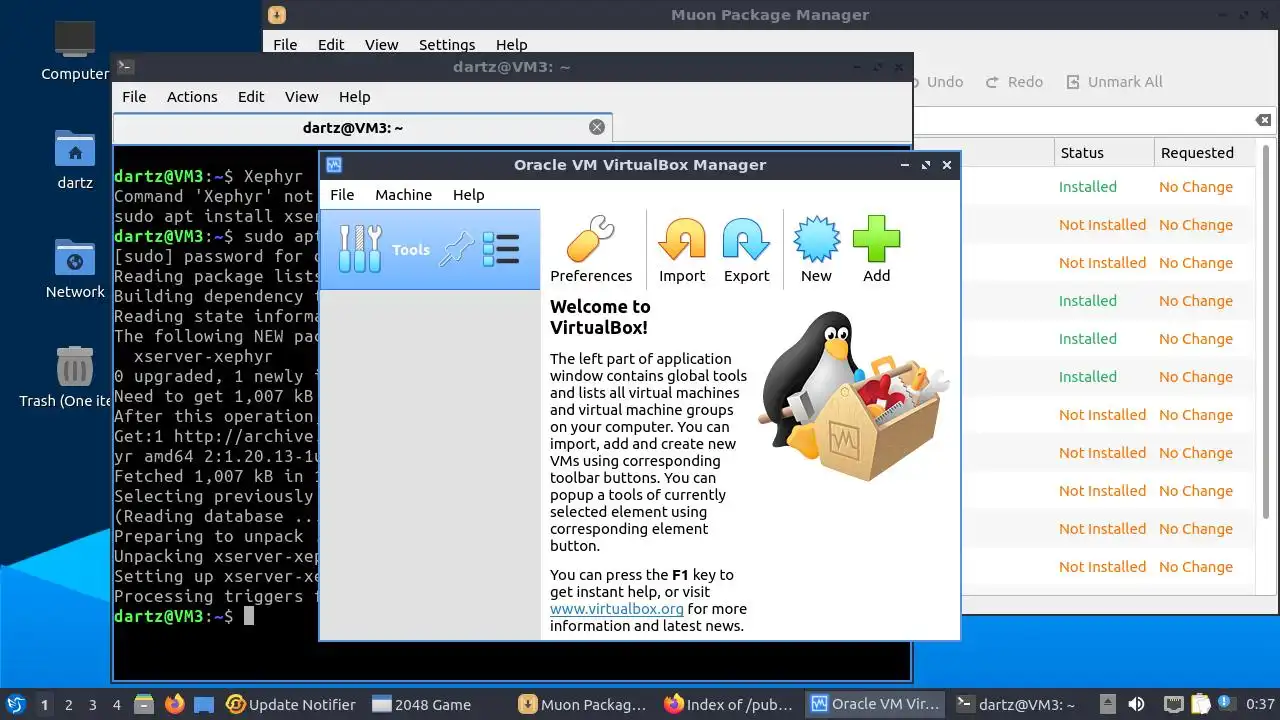Switch to Update Notifier taskbar entry

pos(291,704)
